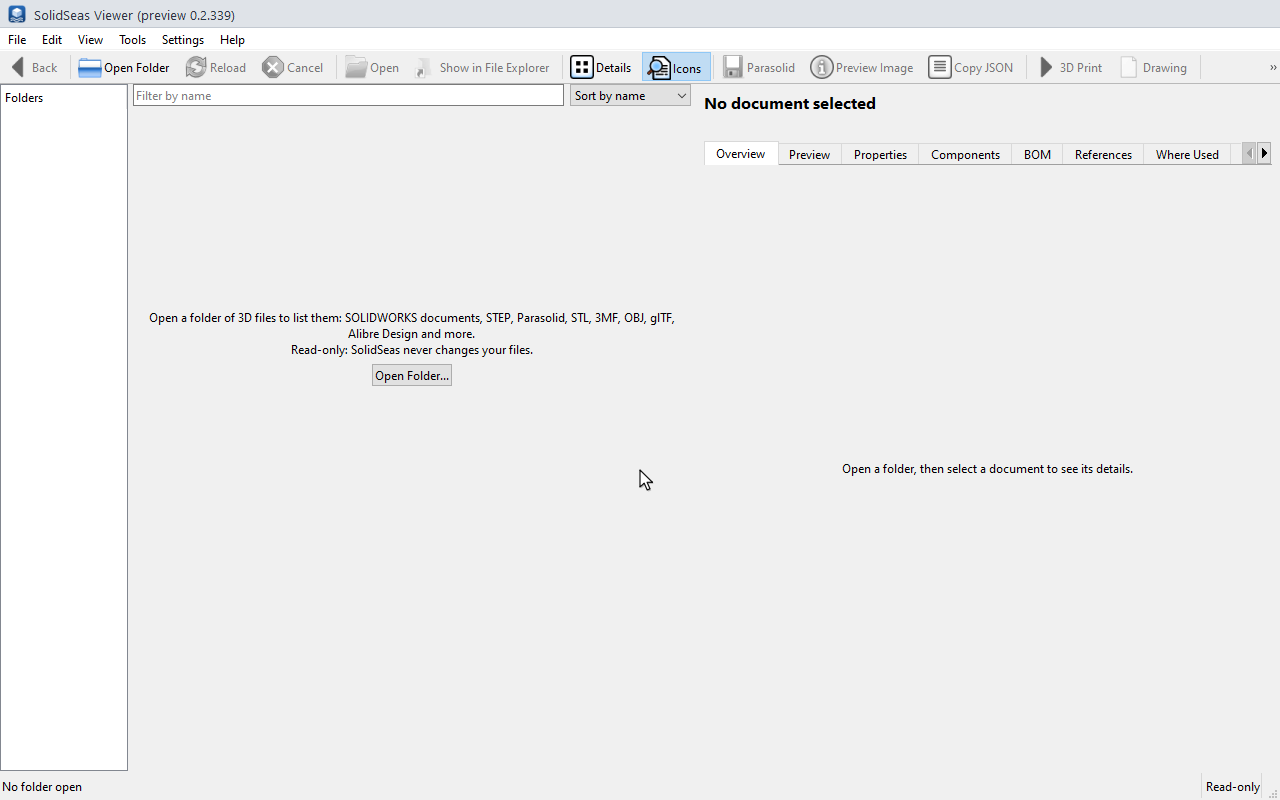Viewport: 1280px width, 800px height.
Task: Click the 'Read-only: SolidSeas never changes your files' text
Action: point(412,350)
